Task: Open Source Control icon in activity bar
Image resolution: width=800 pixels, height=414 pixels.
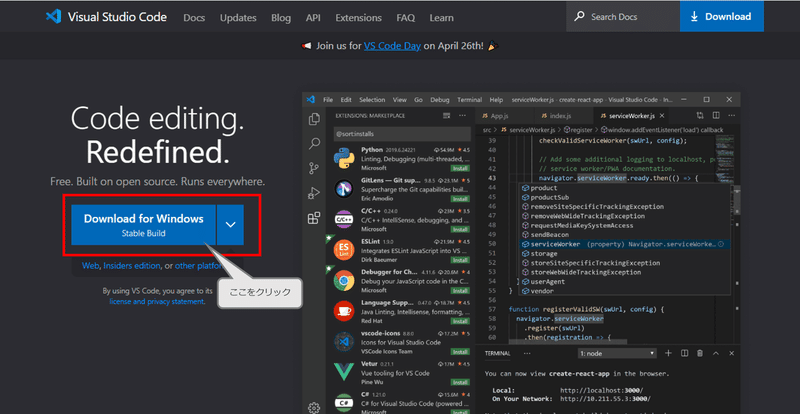Action: click(314, 168)
